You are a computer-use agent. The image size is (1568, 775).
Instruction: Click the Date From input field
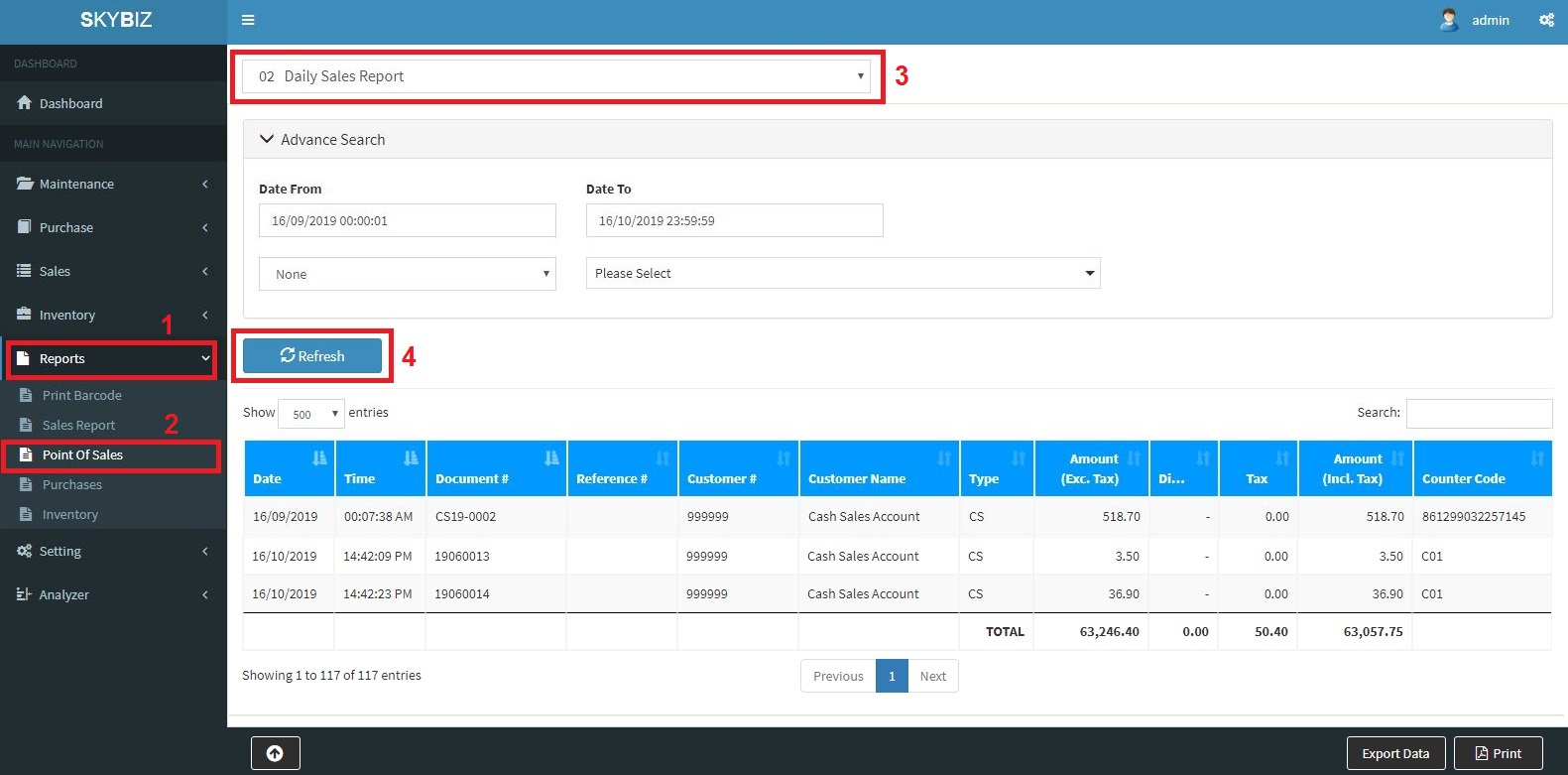[x=407, y=220]
